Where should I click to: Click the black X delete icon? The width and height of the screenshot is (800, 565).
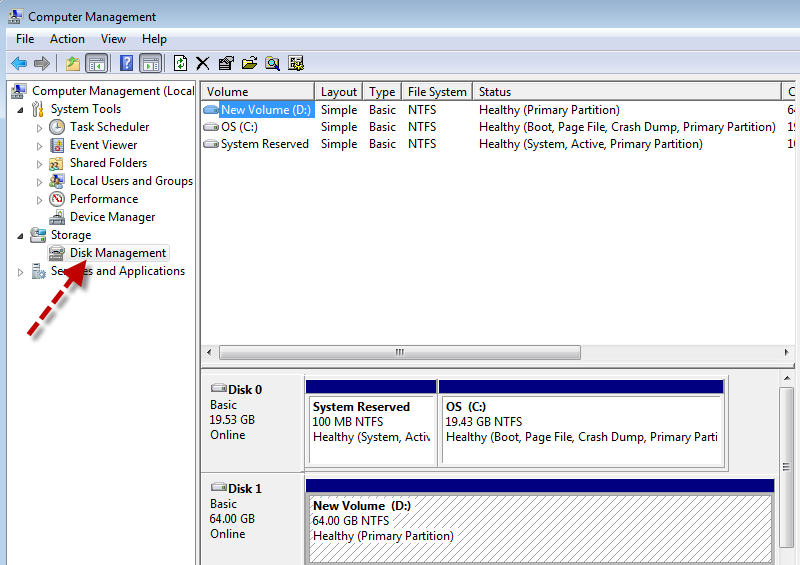click(x=203, y=63)
